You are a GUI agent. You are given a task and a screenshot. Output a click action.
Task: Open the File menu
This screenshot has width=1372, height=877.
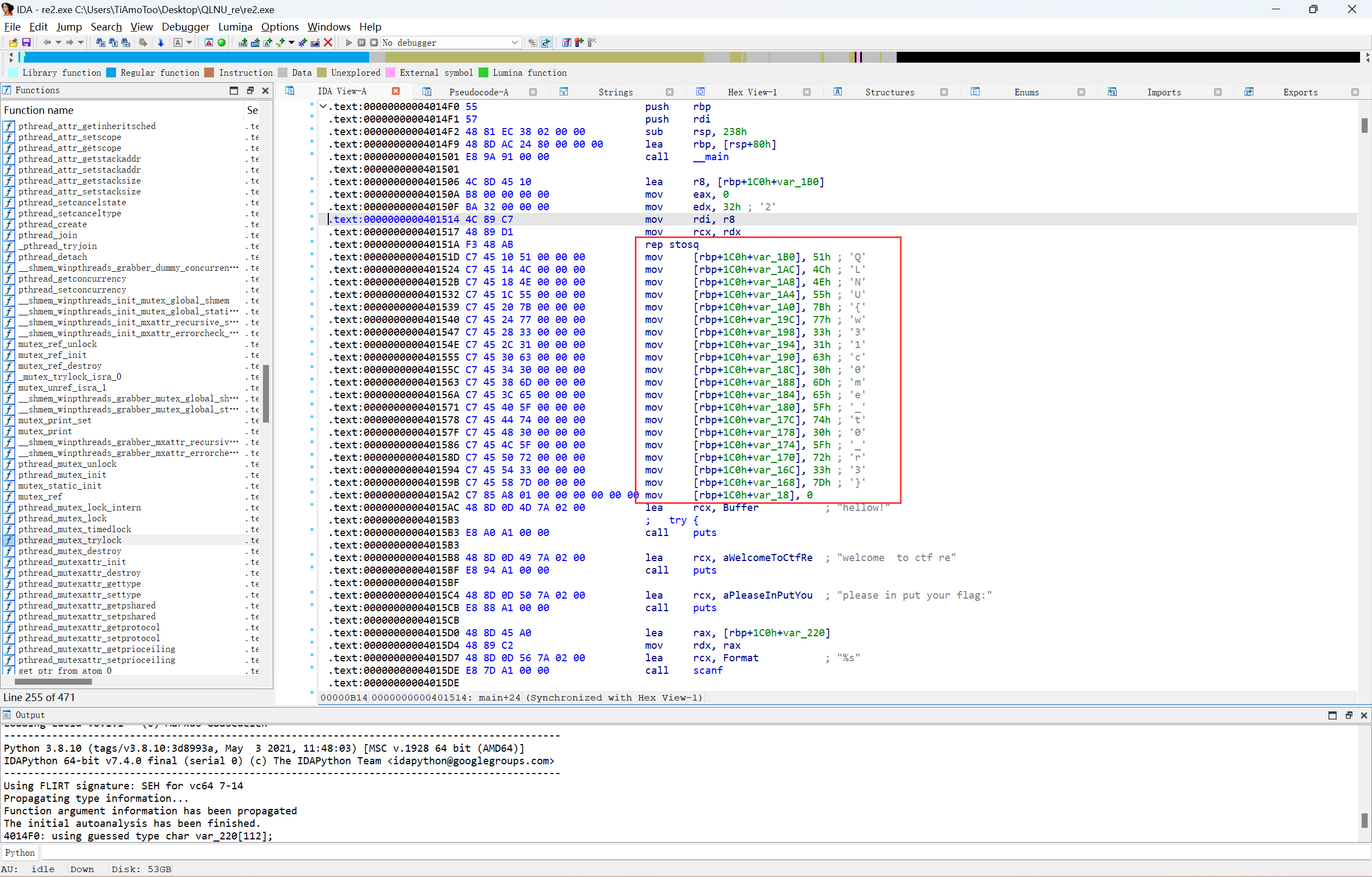click(x=12, y=27)
